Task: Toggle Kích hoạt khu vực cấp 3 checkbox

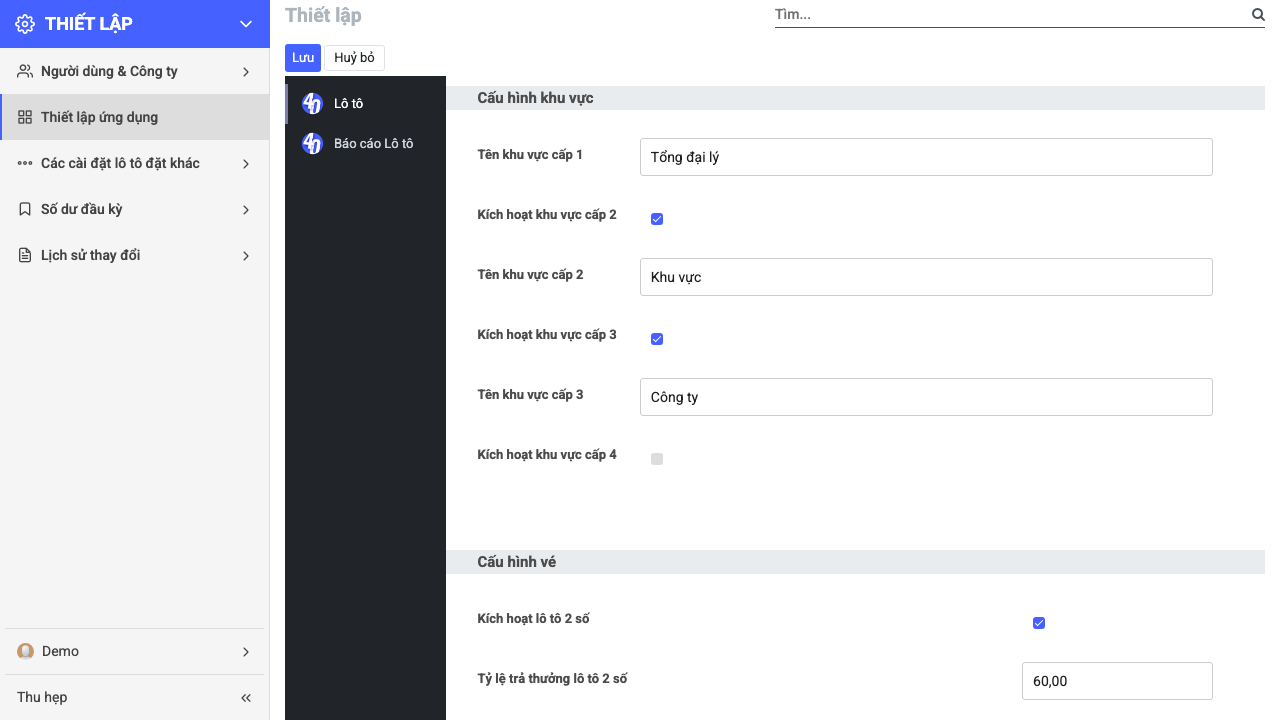Action: click(657, 339)
